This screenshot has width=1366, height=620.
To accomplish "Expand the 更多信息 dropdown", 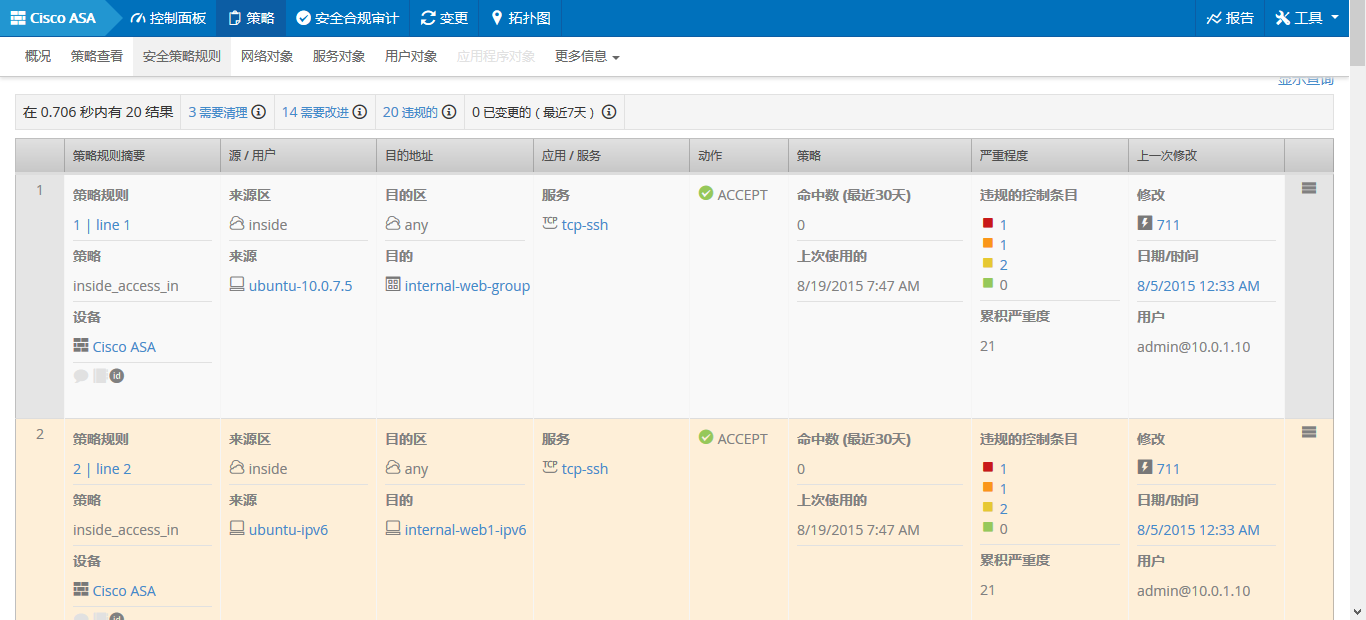I will point(587,57).
